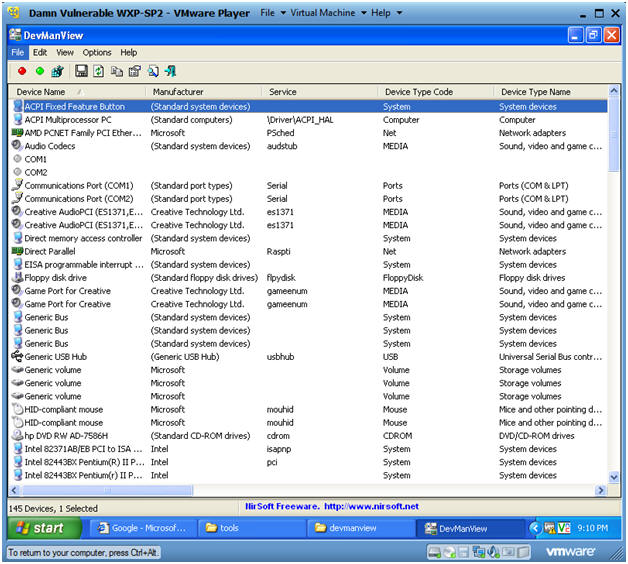
Task: Switch to the tools folder taskbar button
Action: (252, 528)
